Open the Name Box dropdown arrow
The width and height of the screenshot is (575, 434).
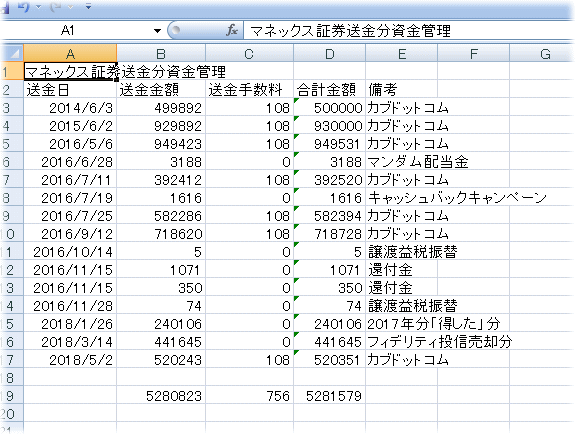pos(157,31)
